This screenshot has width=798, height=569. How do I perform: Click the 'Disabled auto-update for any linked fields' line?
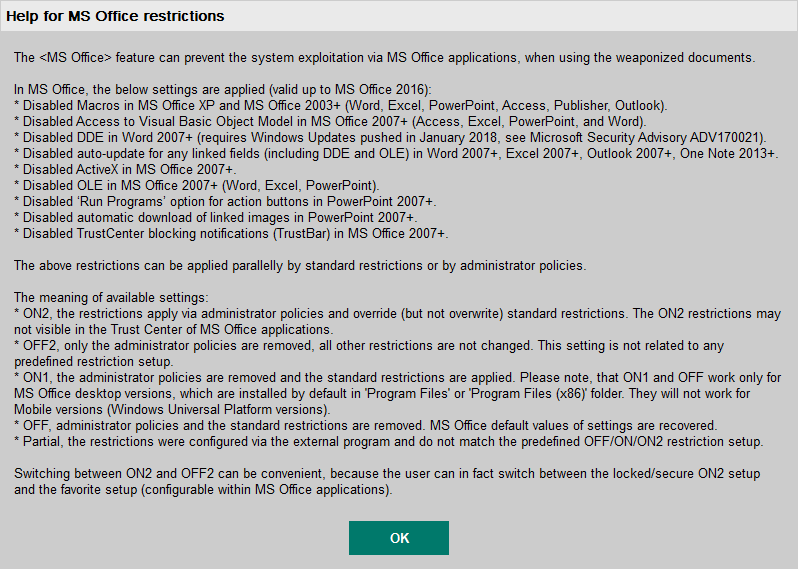point(394,152)
